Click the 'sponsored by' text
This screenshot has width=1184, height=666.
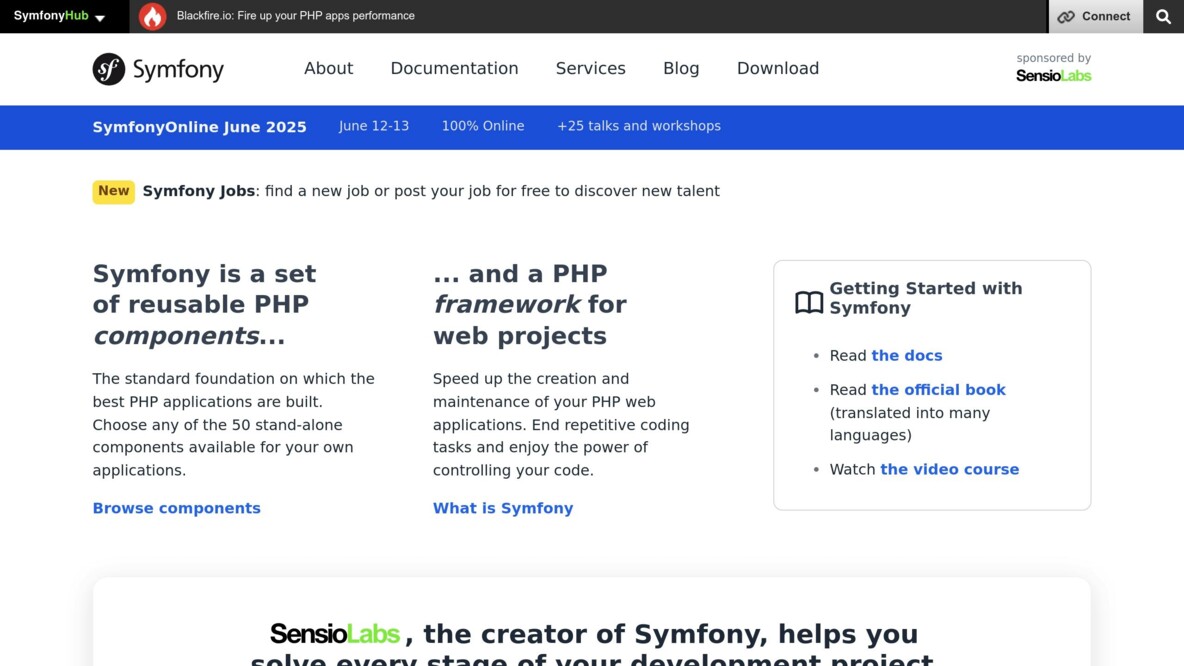tap(1053, 58)
